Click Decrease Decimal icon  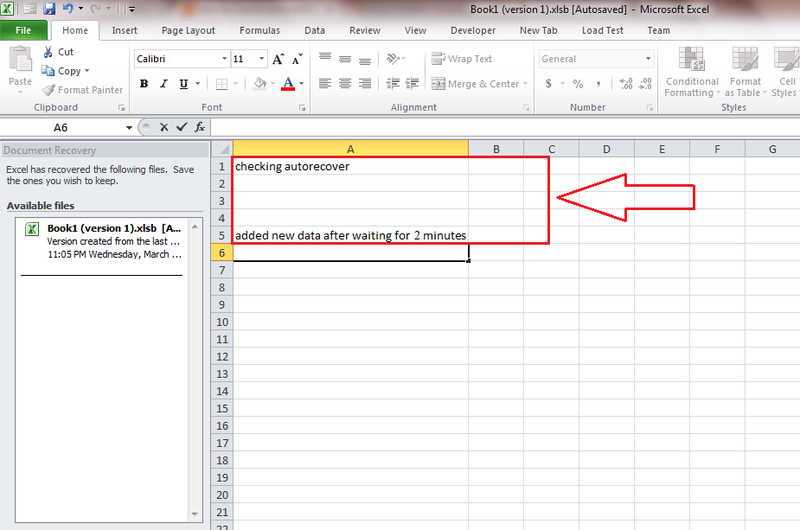pyautogui.click(x=645, y=84)
